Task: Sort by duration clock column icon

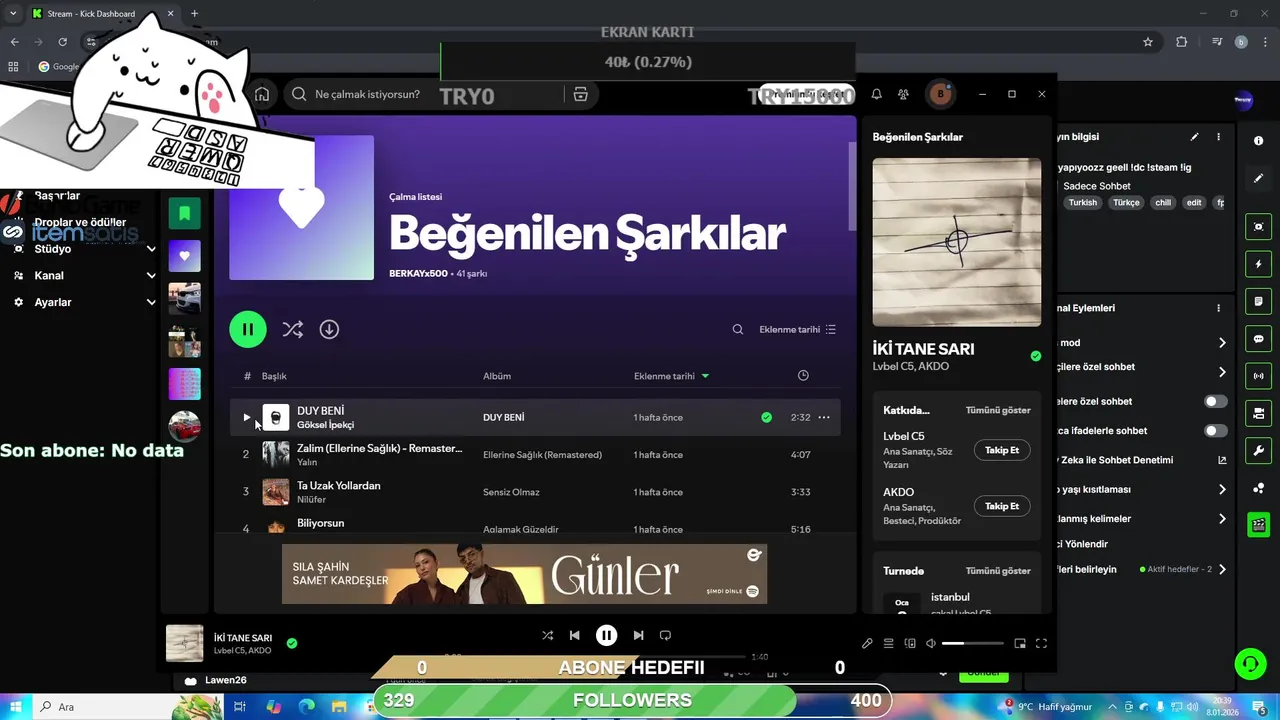Action: [803, 375]
